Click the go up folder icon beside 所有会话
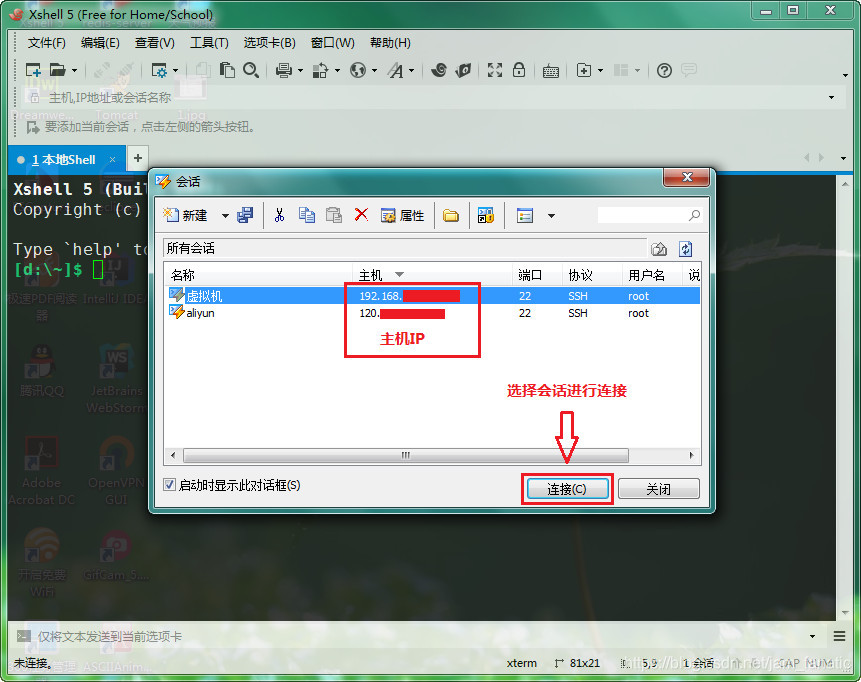The width and height of the screenshot is (861, 682). [659, 249]
